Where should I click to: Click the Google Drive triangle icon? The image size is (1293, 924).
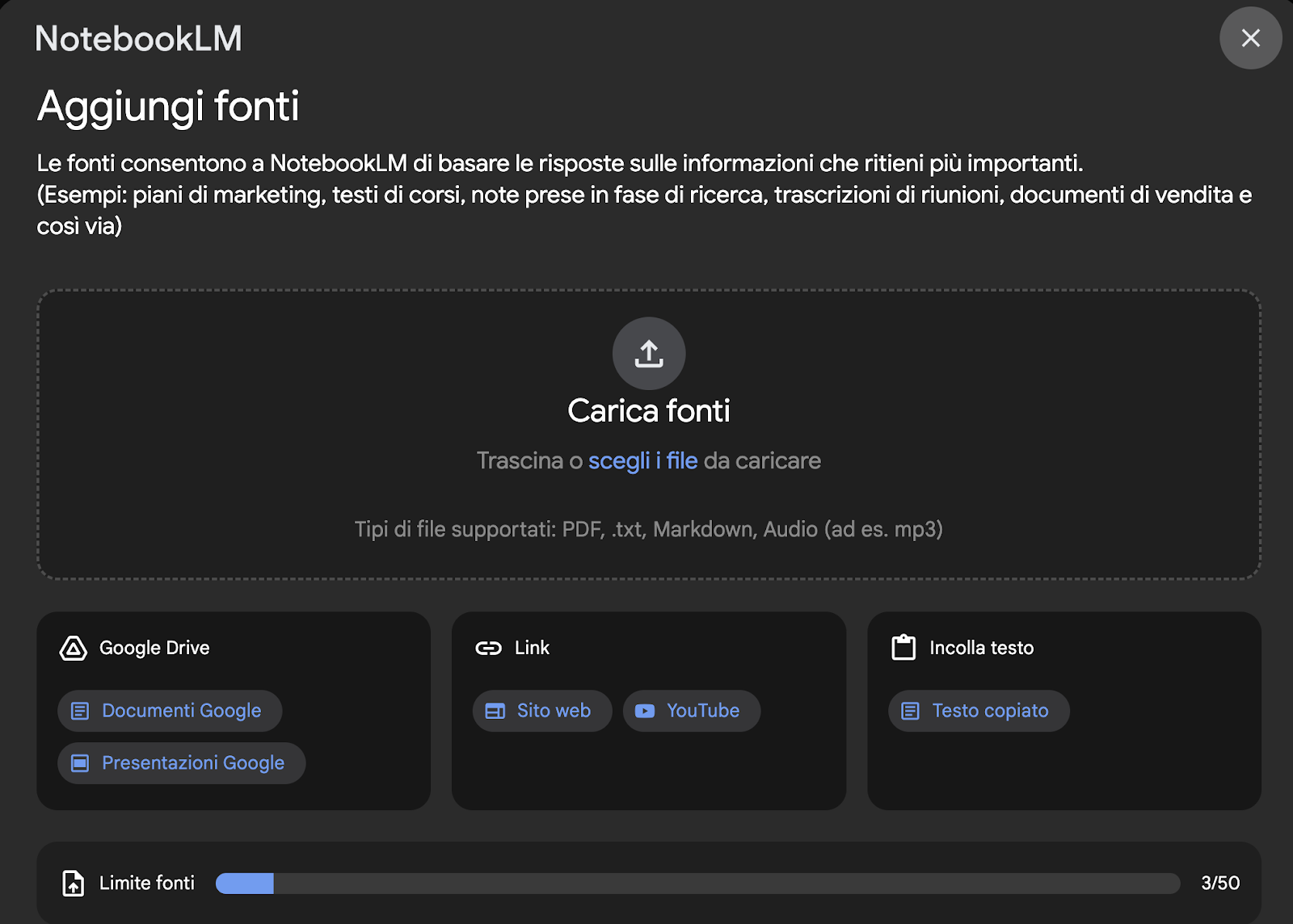pos(74,648)
